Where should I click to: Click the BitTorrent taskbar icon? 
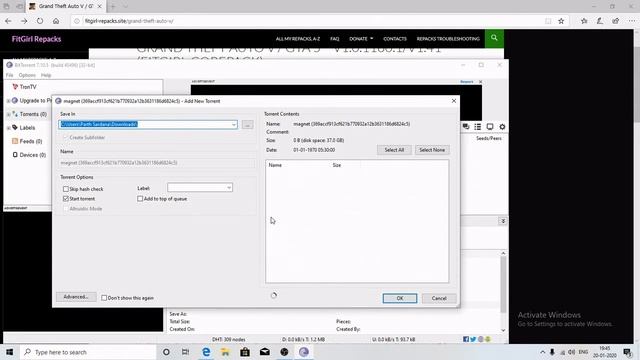(x=304, y=352)
